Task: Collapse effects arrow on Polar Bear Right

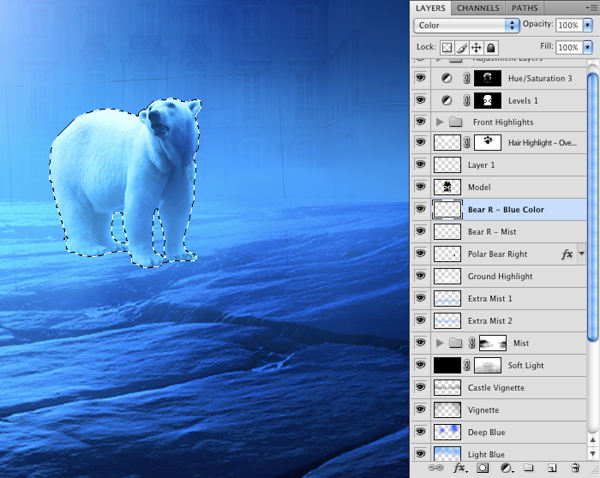Action: (x=582, y=253)
